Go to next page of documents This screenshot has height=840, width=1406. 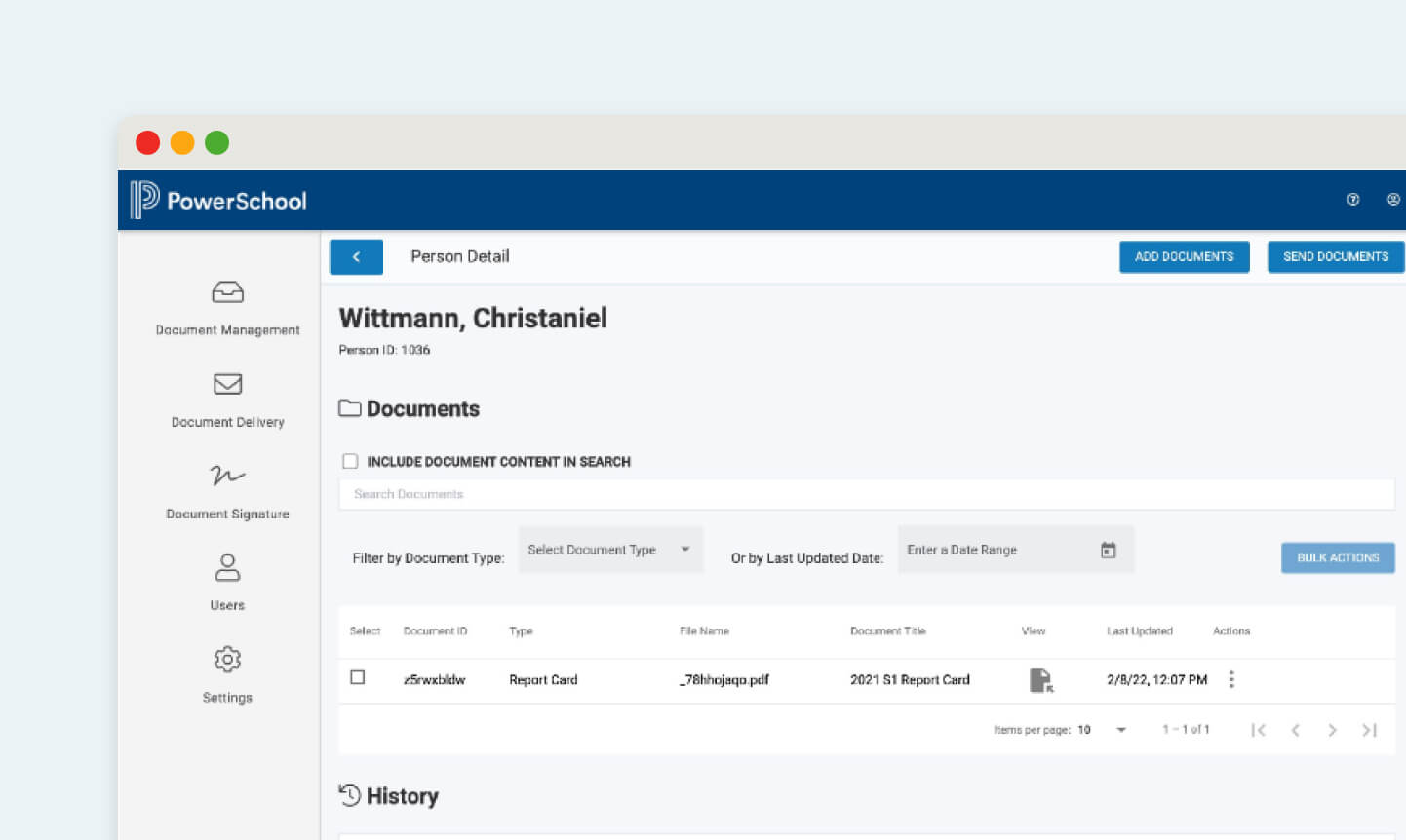point(1332,730)
